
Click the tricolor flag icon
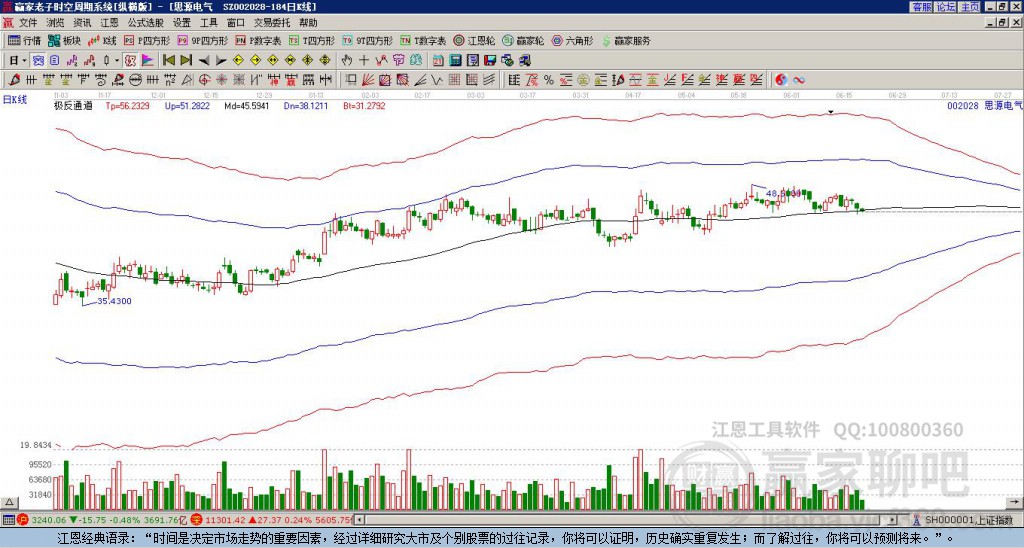[148, 61]
